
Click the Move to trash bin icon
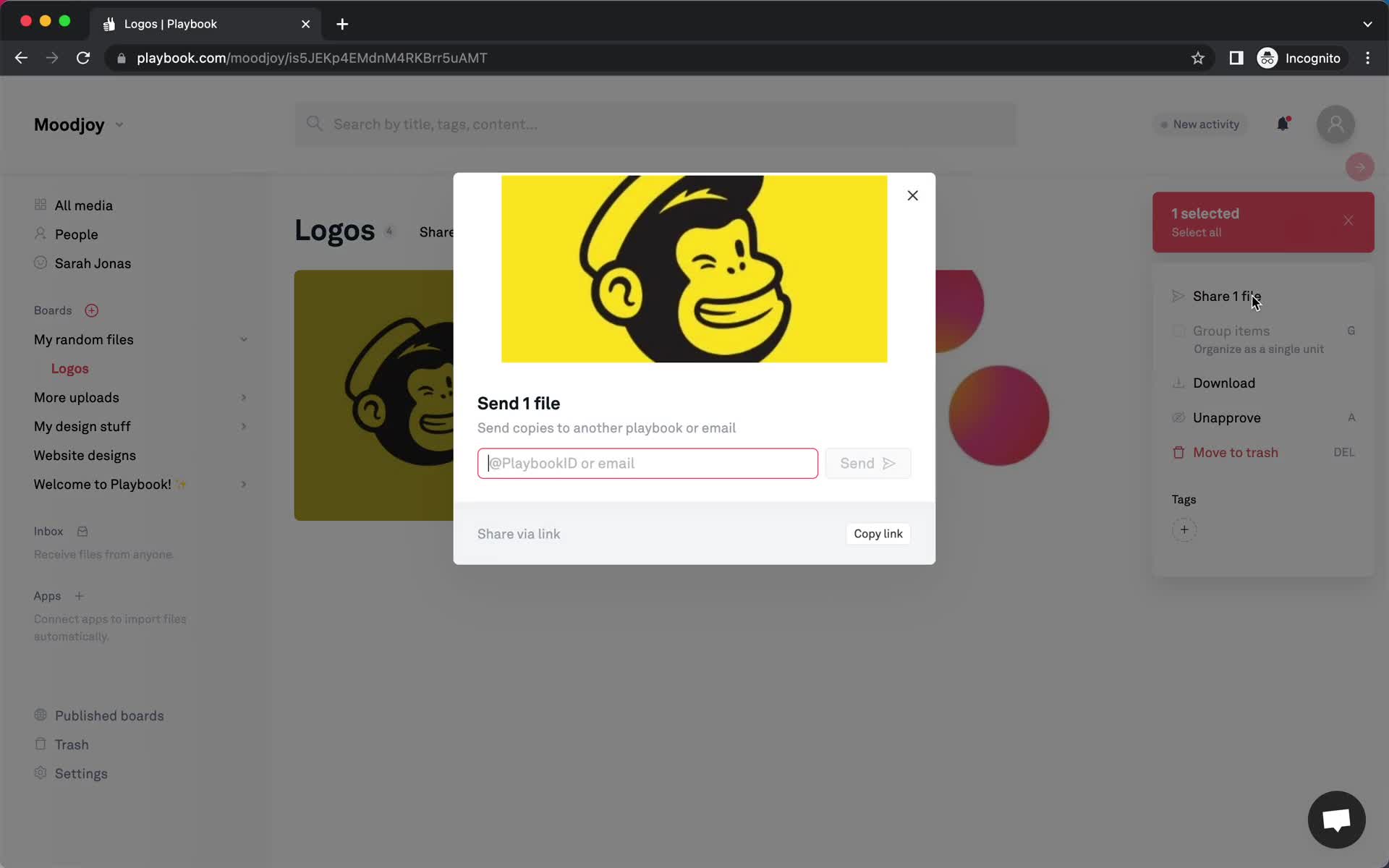[1178, 452]
